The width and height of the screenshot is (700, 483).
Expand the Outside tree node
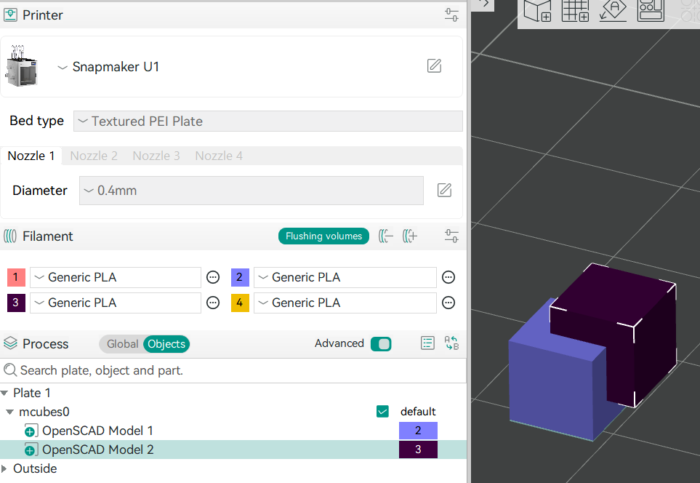(6, 468)
